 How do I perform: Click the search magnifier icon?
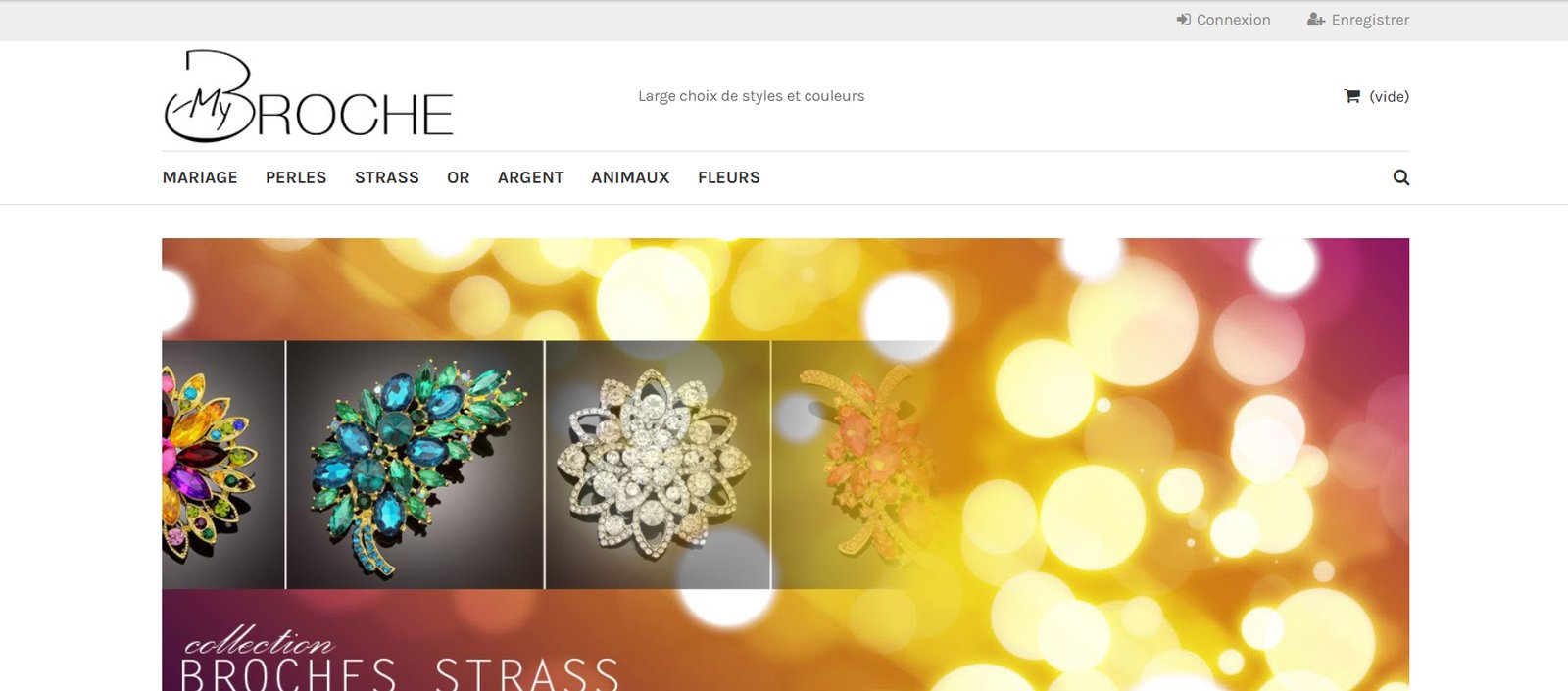pos(1401,177)
